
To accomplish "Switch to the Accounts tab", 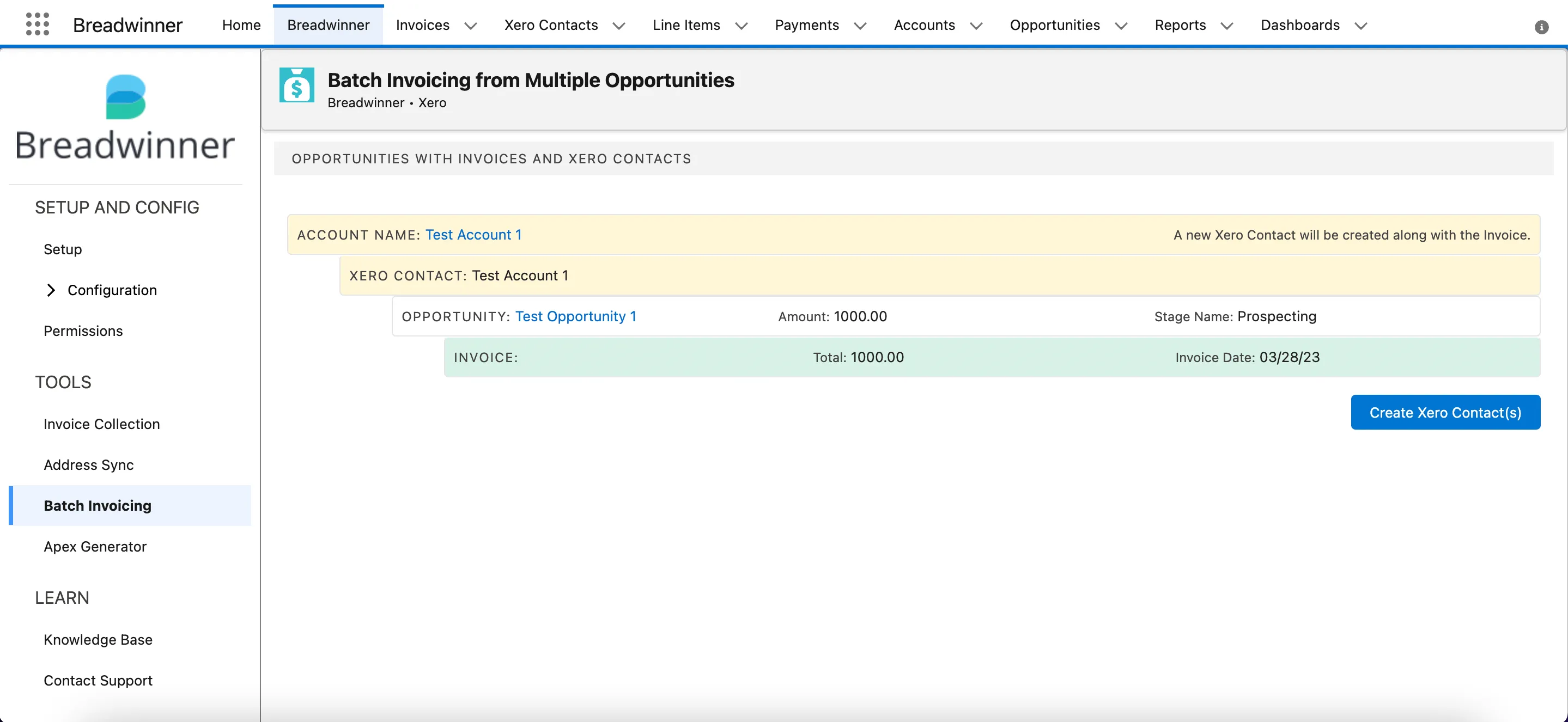I will pyautogui.click(x=924, y=25).
